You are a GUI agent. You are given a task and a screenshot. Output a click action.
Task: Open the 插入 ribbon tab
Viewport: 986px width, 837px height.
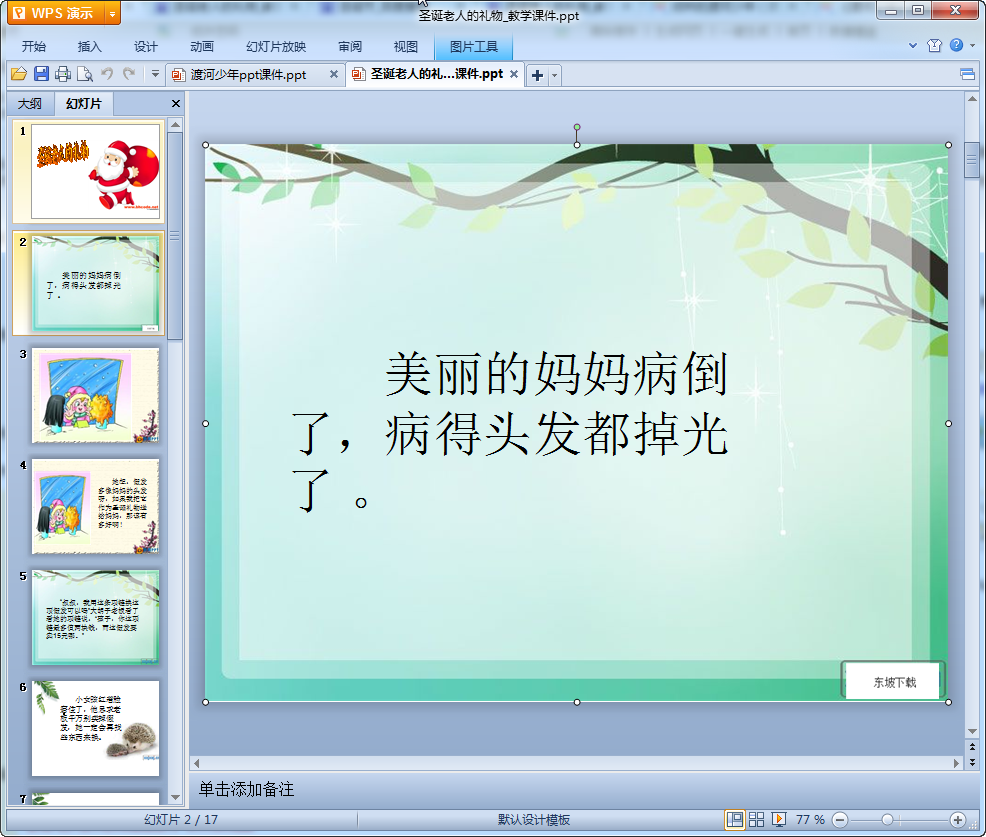pos(89,47)
